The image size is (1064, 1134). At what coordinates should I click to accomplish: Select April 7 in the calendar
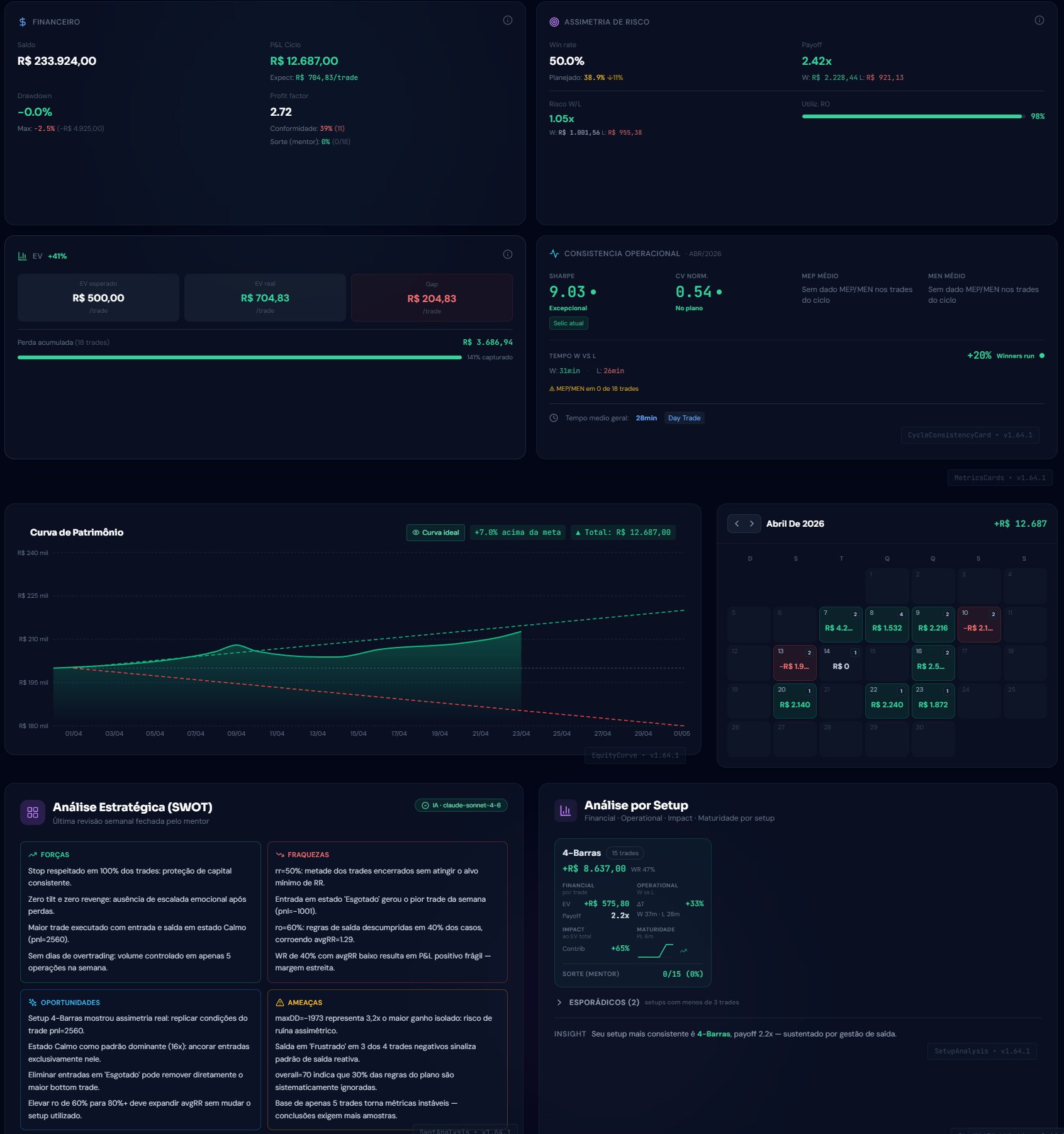[x=840, y=624]
